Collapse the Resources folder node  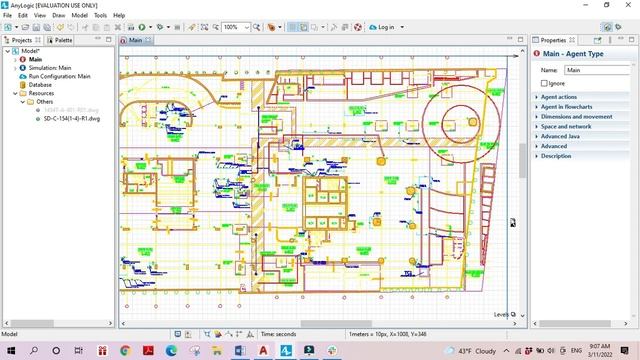tap(15, 93)
